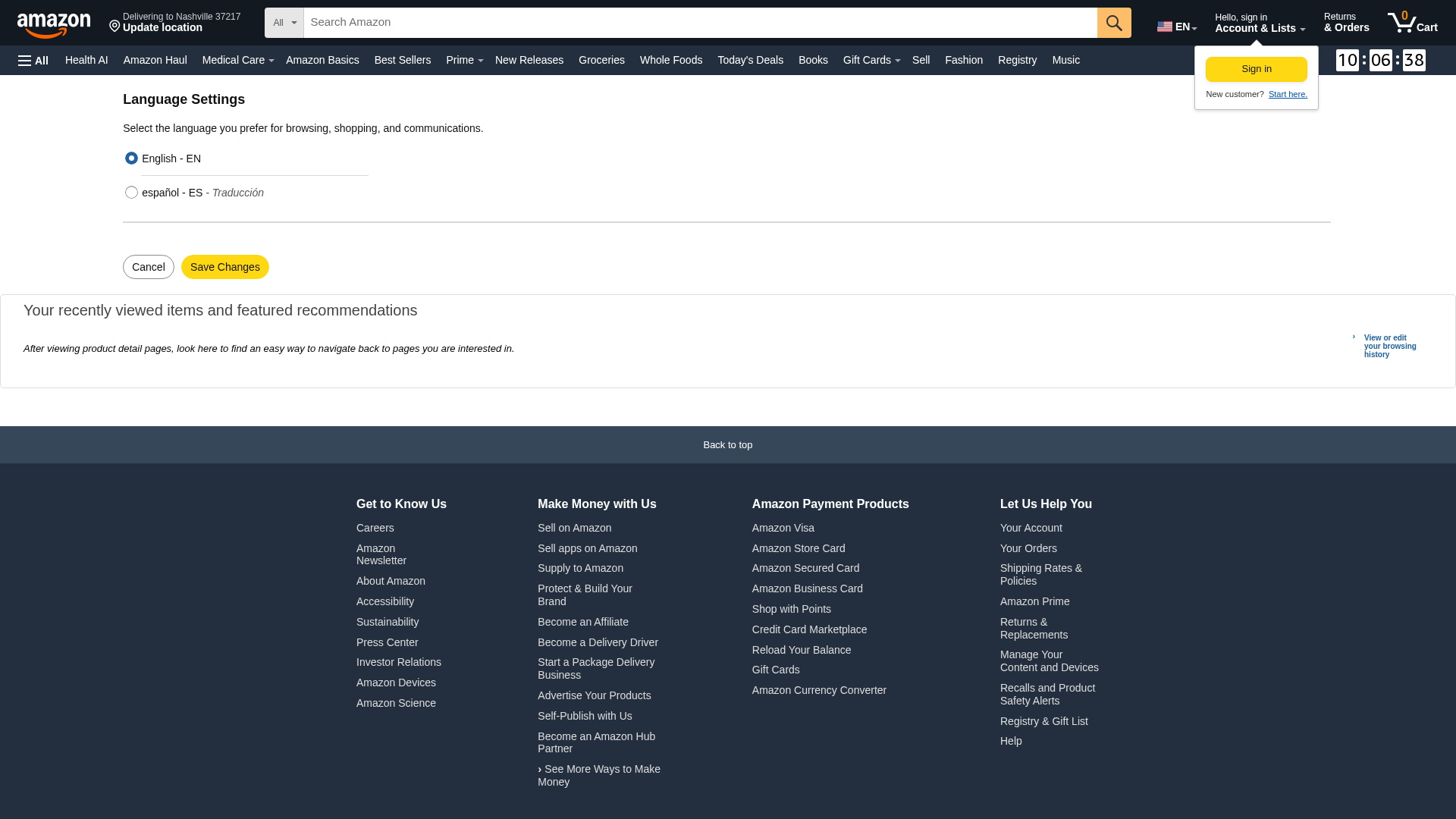
Task: Open Returns & Orders
Action: [1347, 23]
